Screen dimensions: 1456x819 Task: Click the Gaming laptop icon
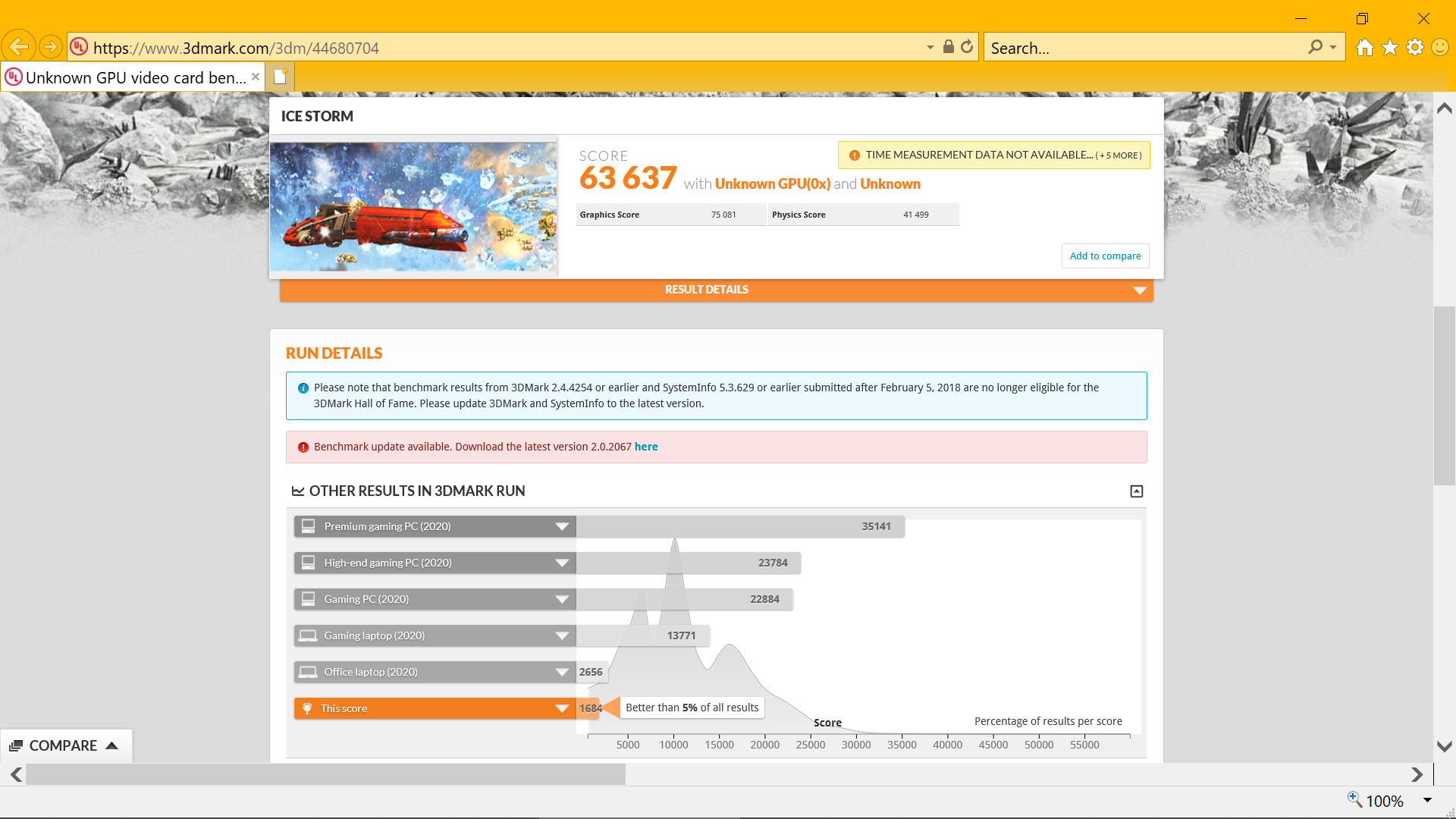(x=308, y=635)
